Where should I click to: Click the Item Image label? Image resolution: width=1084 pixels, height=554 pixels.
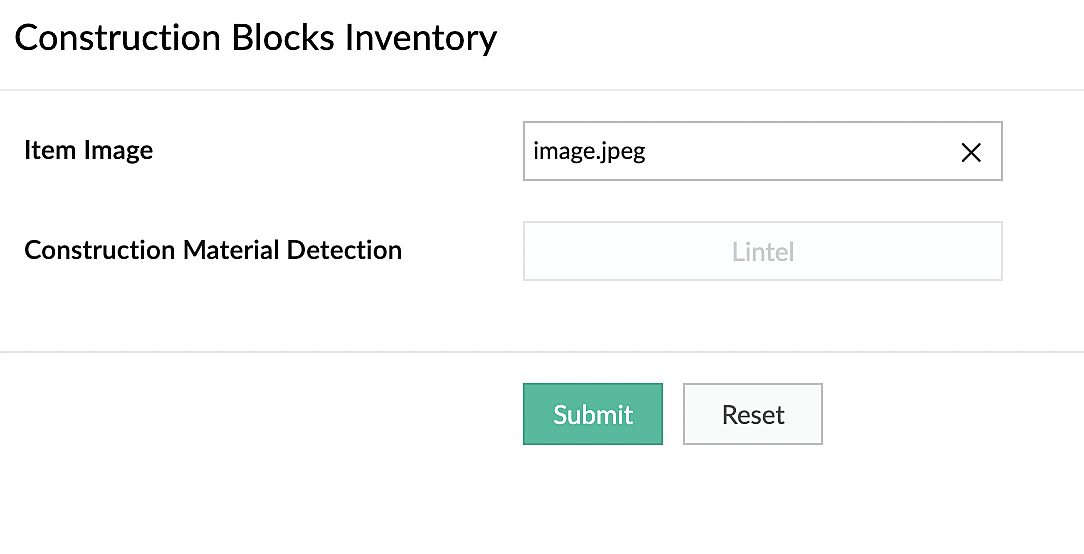(x=88, y=151)
